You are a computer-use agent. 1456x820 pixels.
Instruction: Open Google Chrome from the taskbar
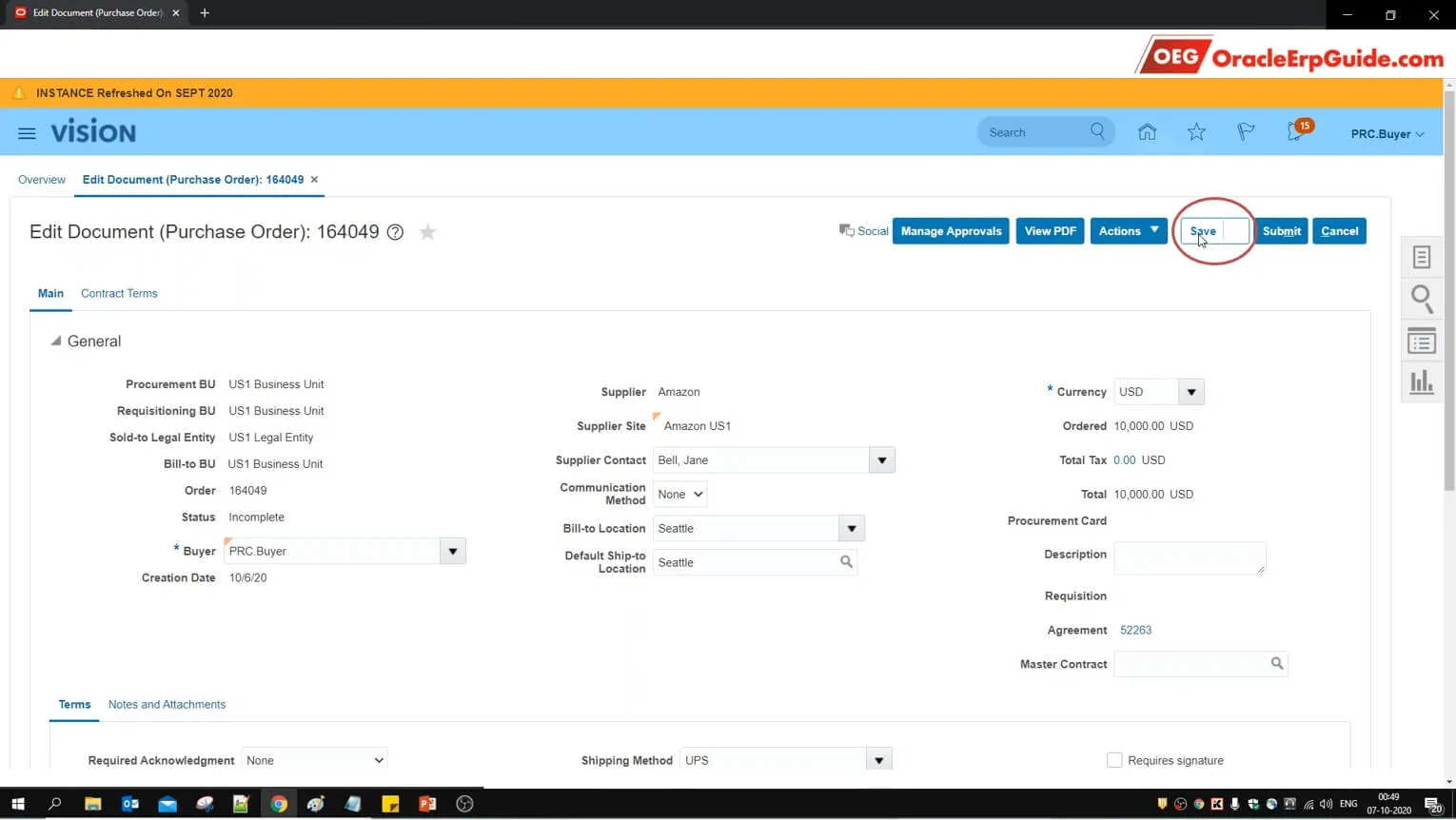(x=279, y=804)
